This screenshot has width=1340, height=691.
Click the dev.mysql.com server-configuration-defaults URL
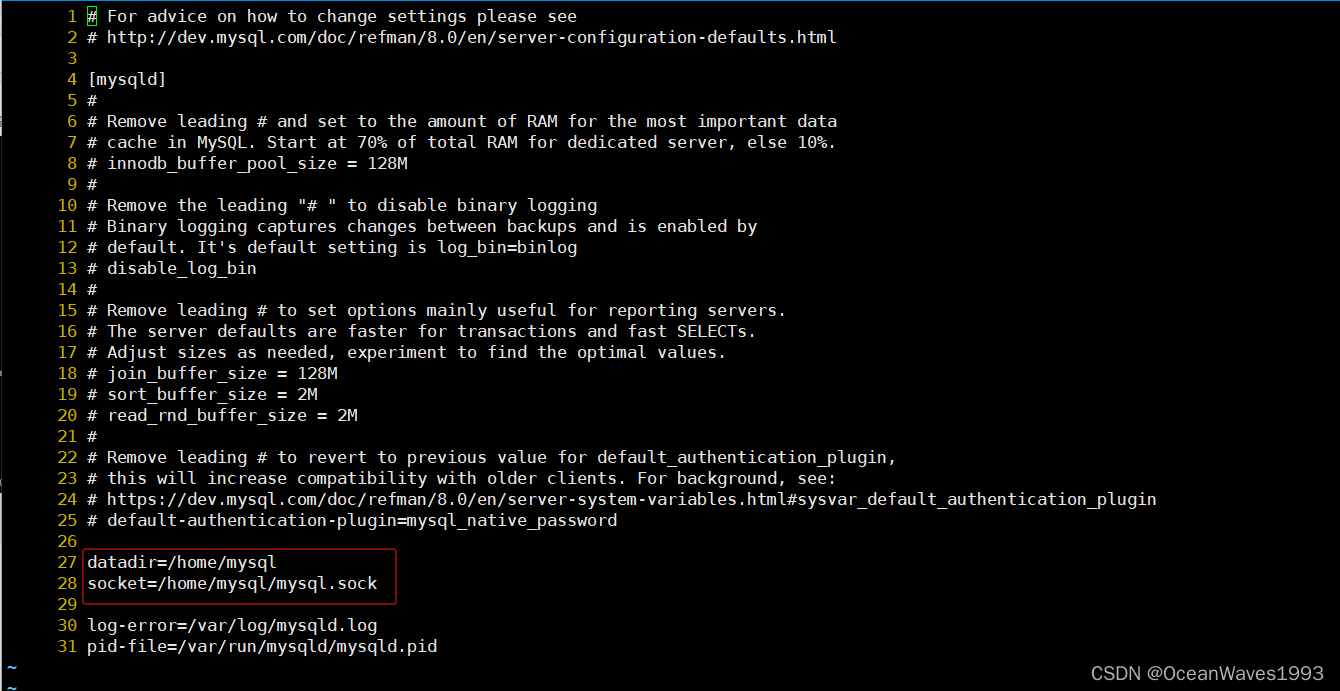pyautogui.click(x=472, y=37)
